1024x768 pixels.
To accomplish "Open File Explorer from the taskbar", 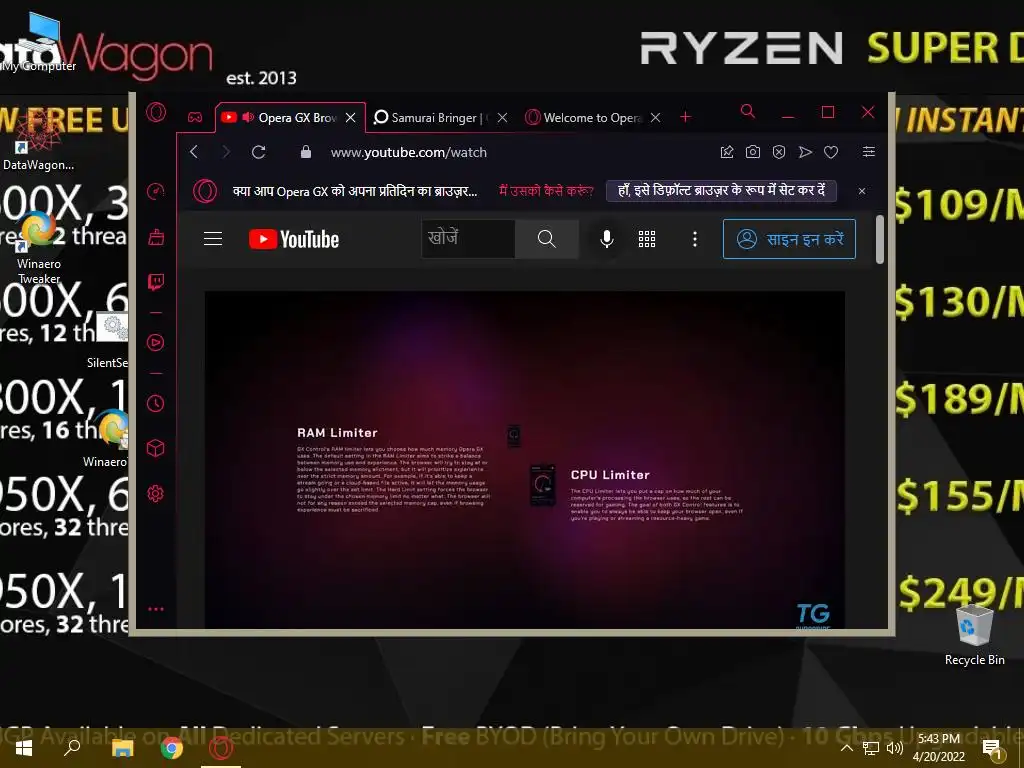I will (x=122, y=748).
